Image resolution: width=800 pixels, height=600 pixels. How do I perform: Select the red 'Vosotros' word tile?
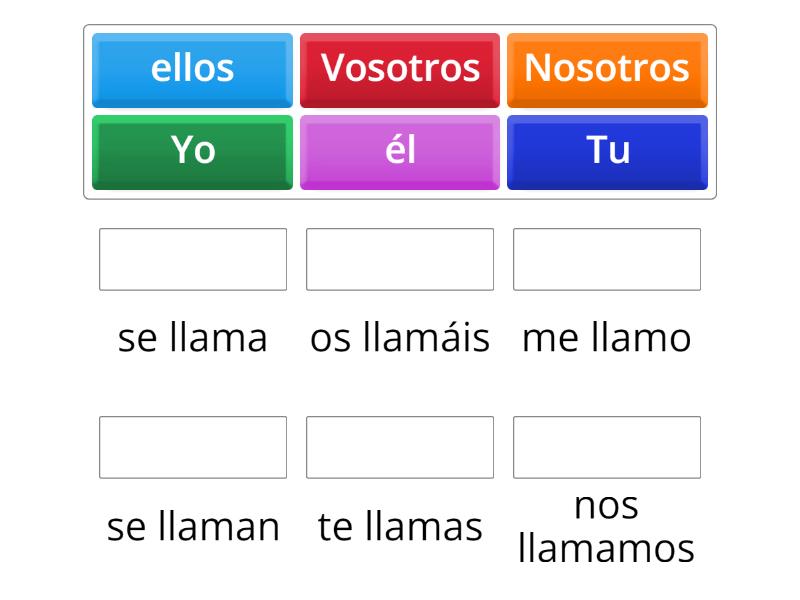point(400,68)
